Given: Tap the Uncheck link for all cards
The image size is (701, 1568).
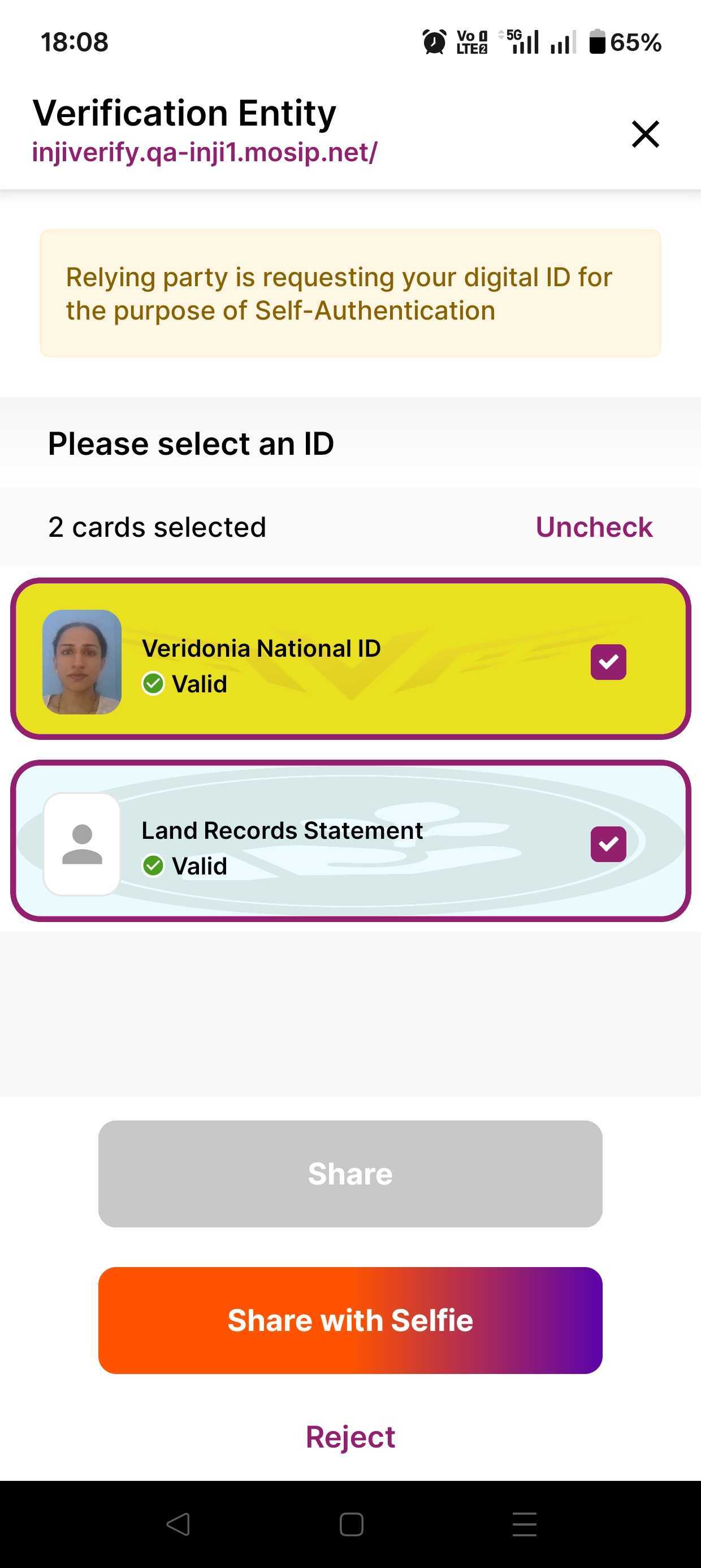Looking at the screenshot, I should point(593,527).
